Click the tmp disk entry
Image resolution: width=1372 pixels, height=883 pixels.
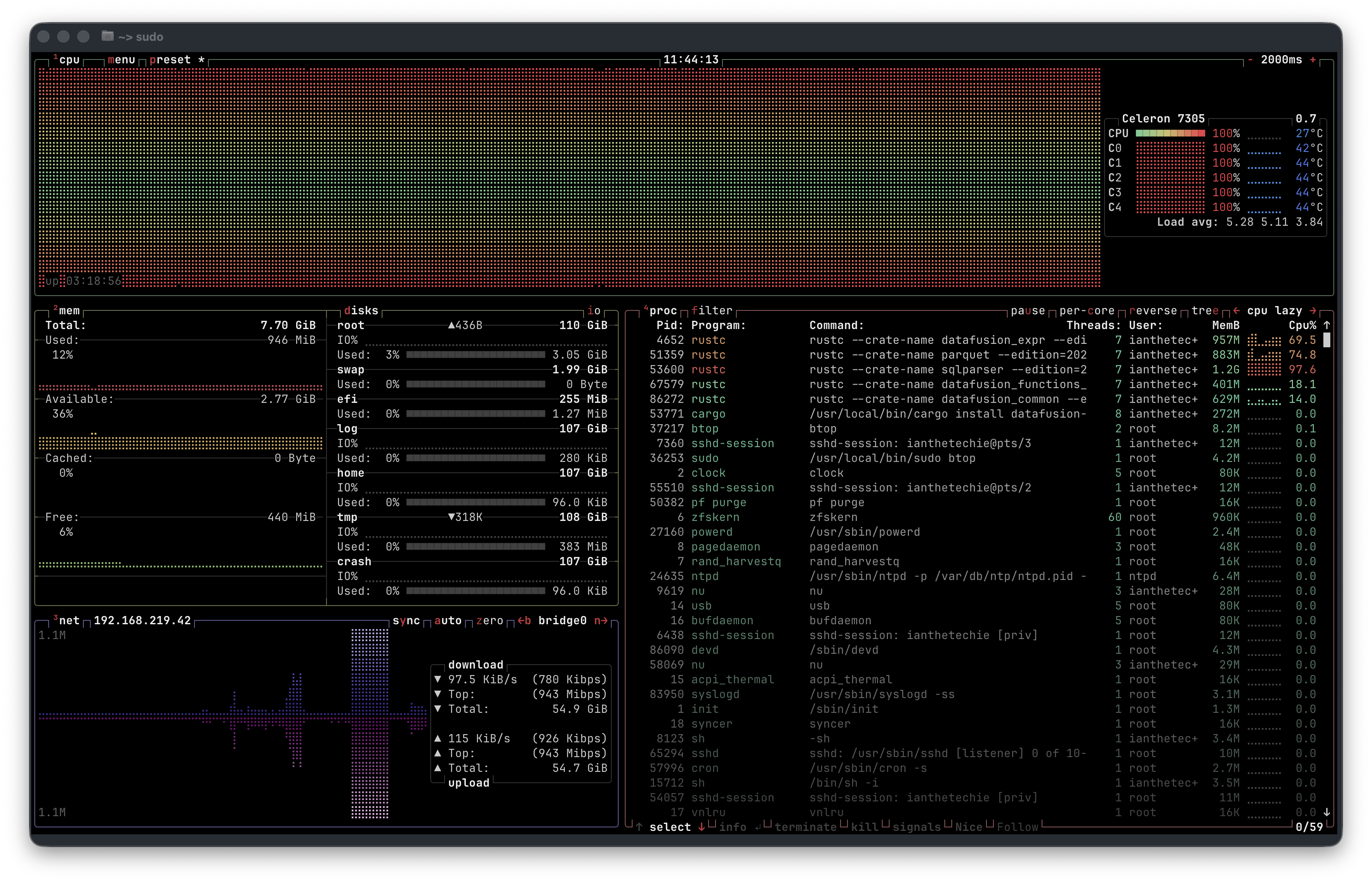[347, 517]
